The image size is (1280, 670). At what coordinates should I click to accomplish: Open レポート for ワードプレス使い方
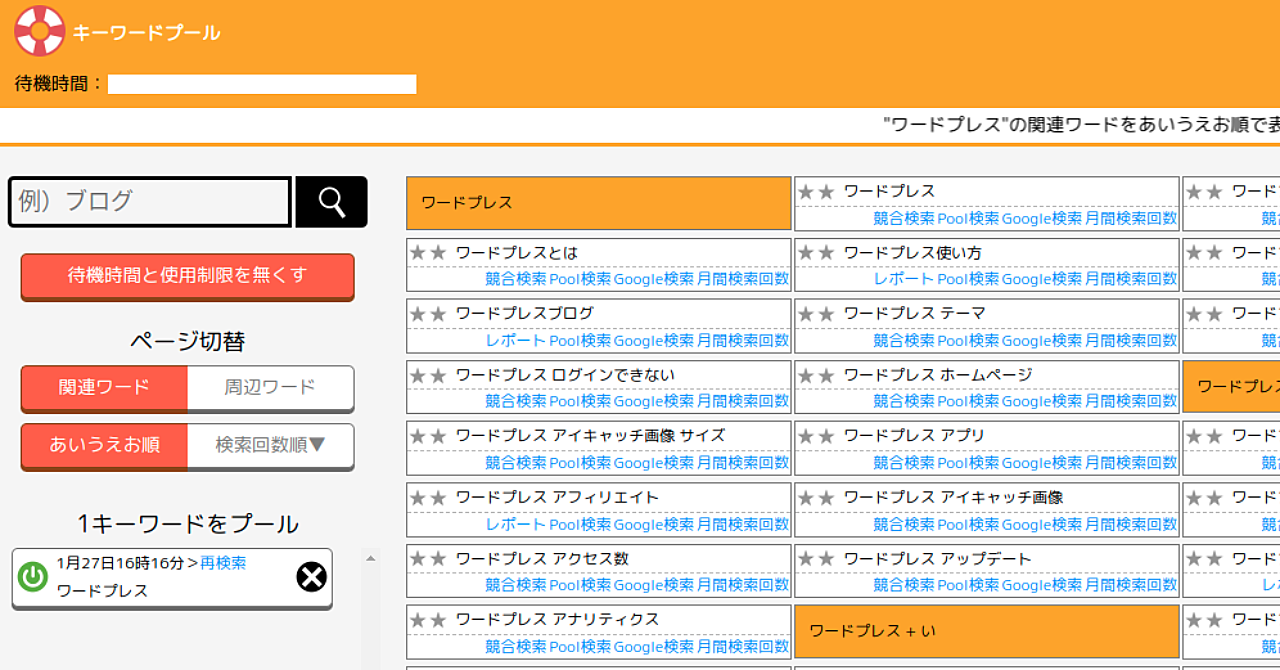point(904,279)
